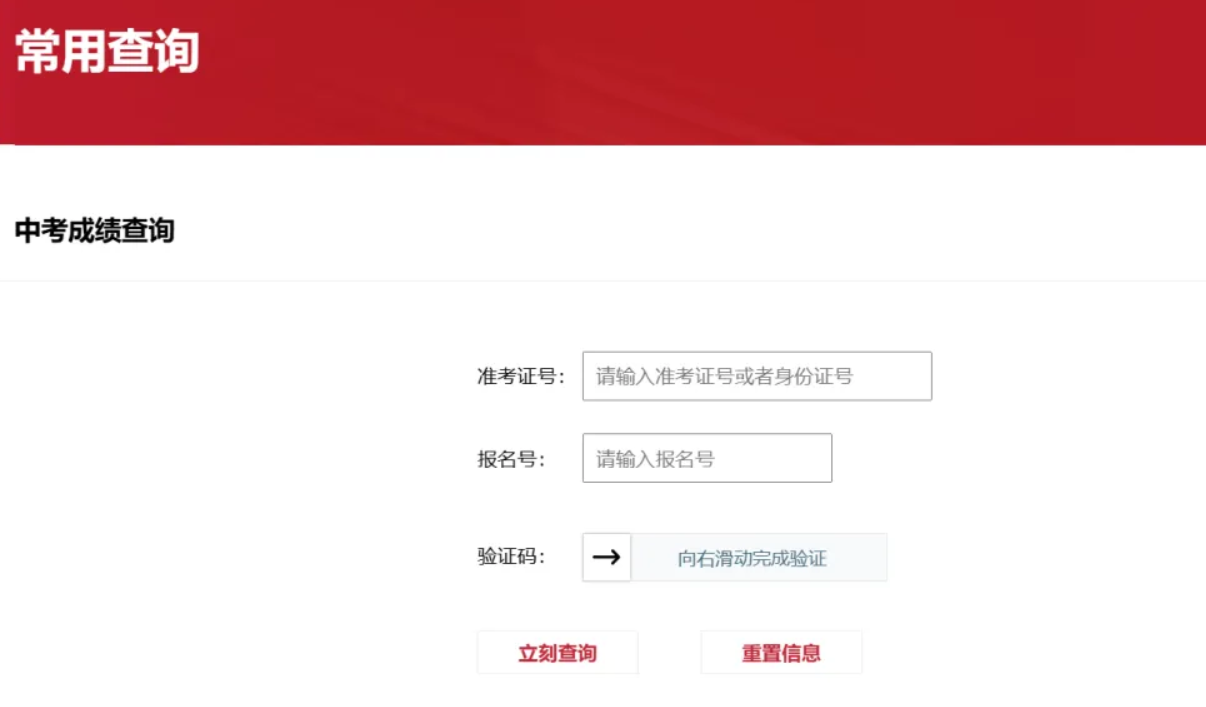Click the 报名号 field label
Image resolution: width=1206 pixels, height=707 pixels.
click(511, 459)
